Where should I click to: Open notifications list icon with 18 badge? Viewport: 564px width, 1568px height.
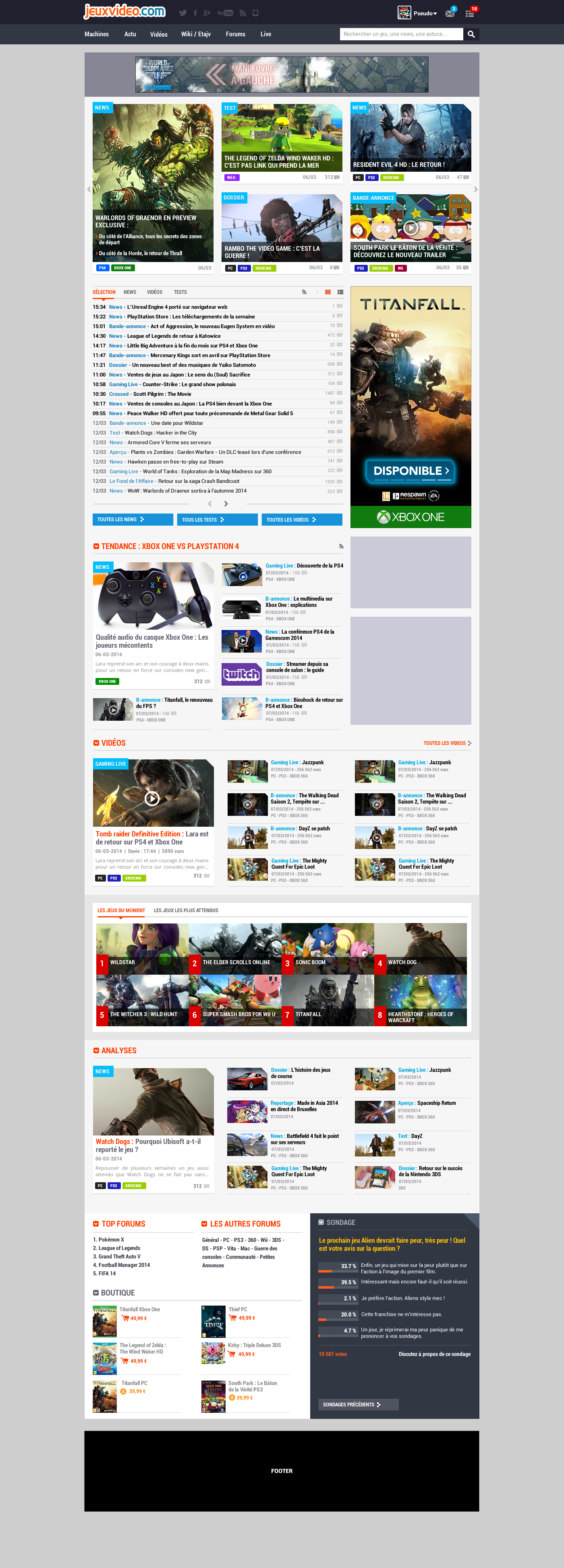pyautogui.click(x=470, y=13)
